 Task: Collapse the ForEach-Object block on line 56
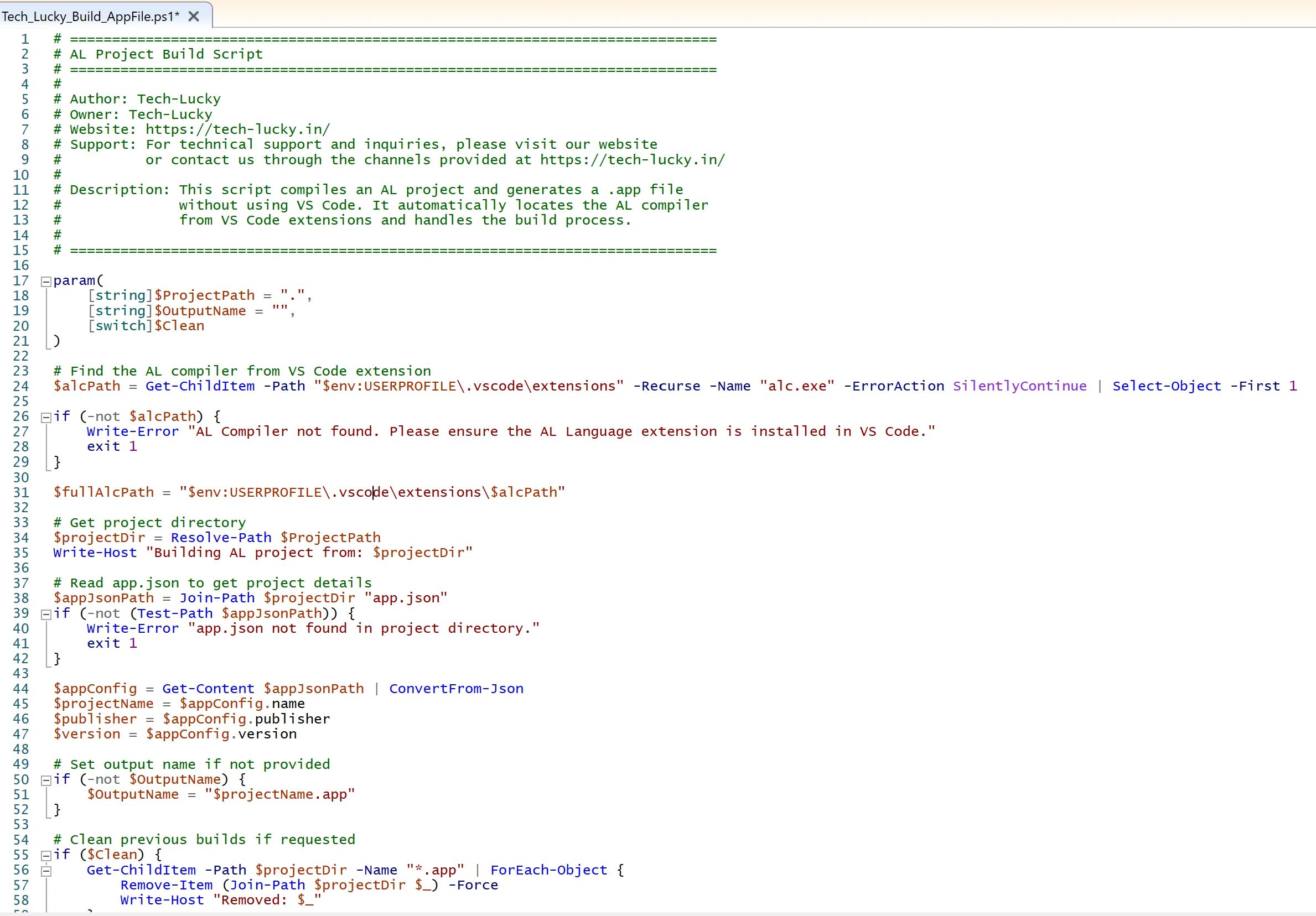pos(46,871)
